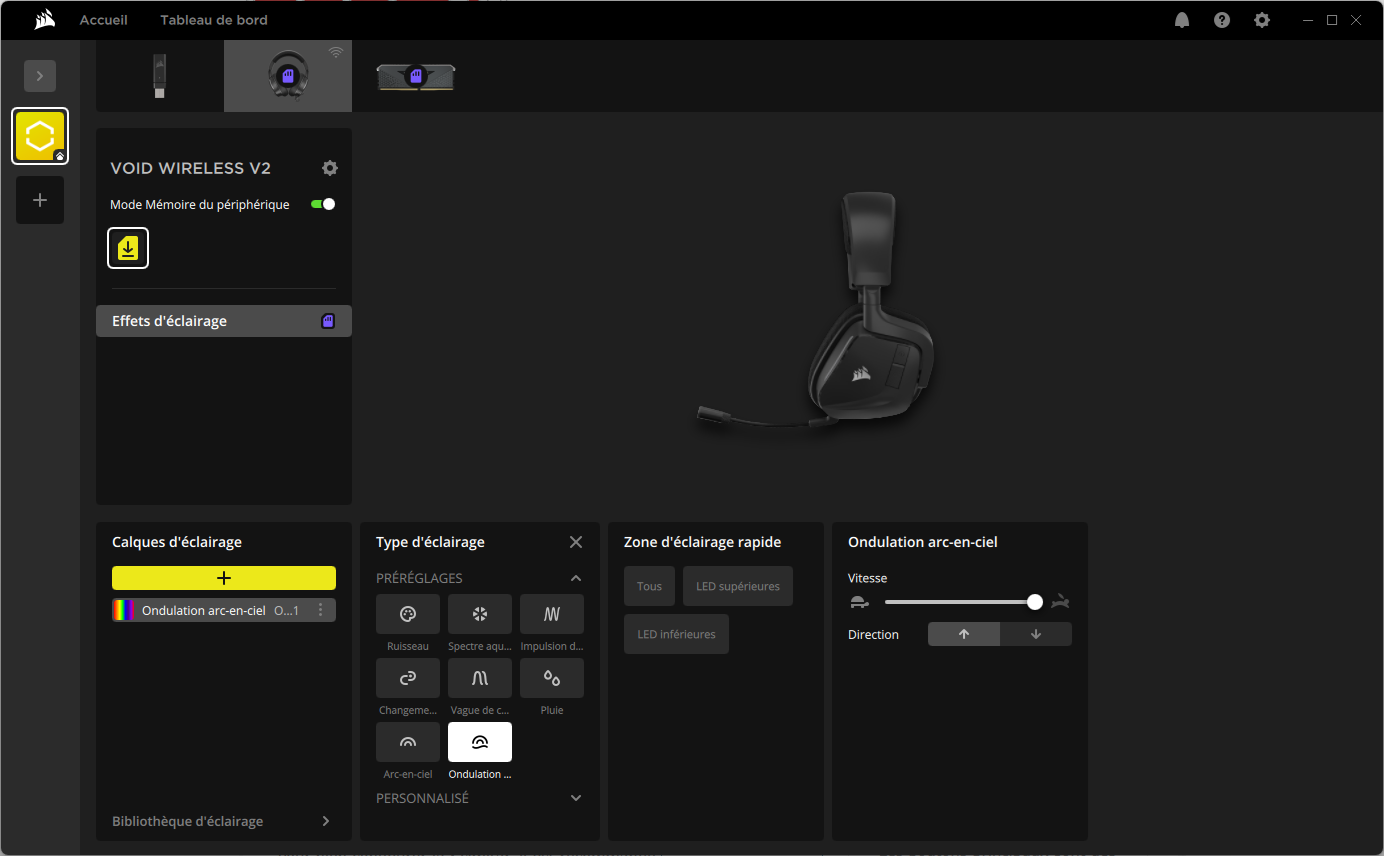1384x856 pixels.
Task: Toggle Mode Mémoire du périphérique switch
Action: (323, 204)
